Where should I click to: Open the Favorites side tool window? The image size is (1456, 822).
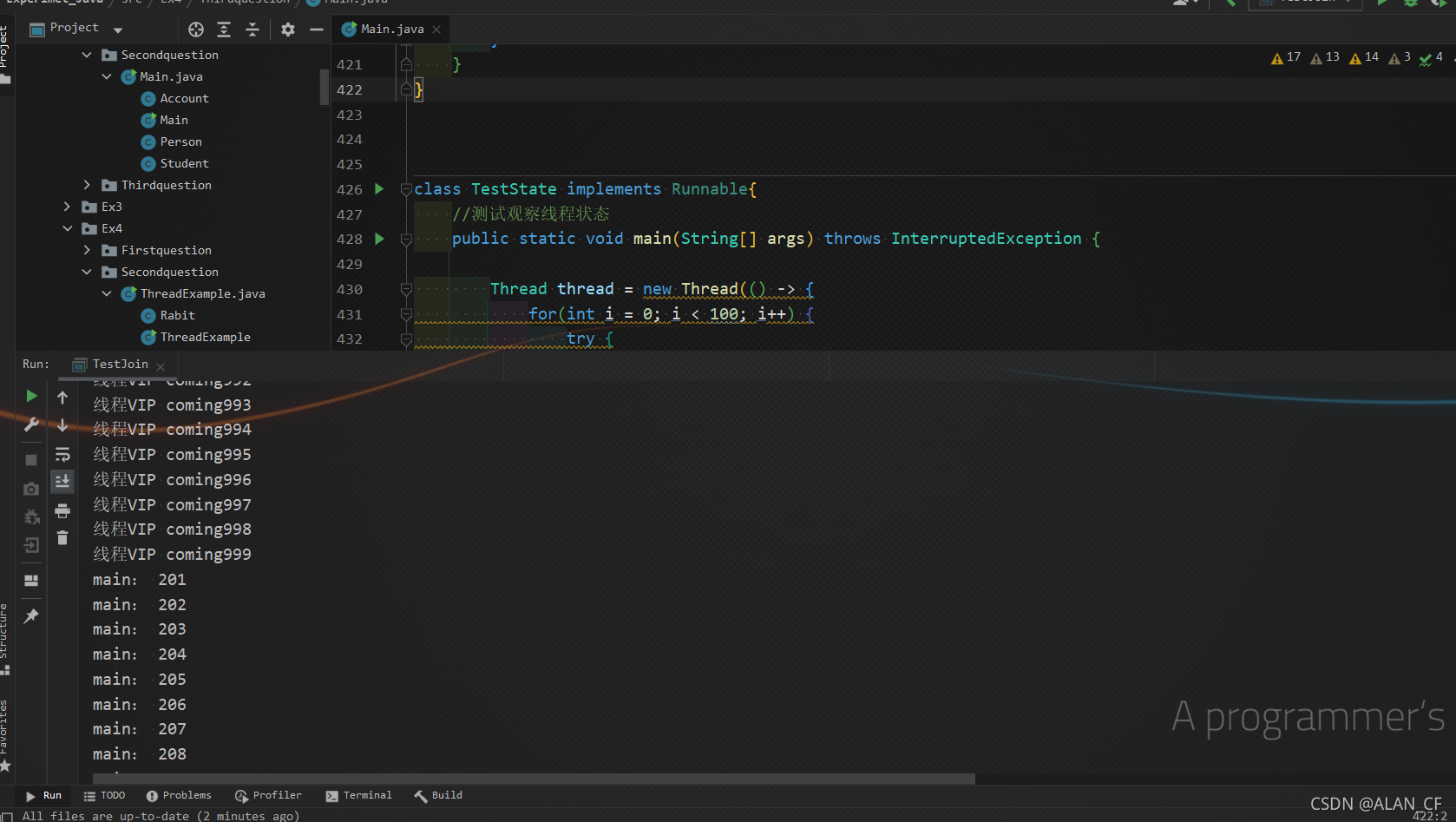(5, 734)
